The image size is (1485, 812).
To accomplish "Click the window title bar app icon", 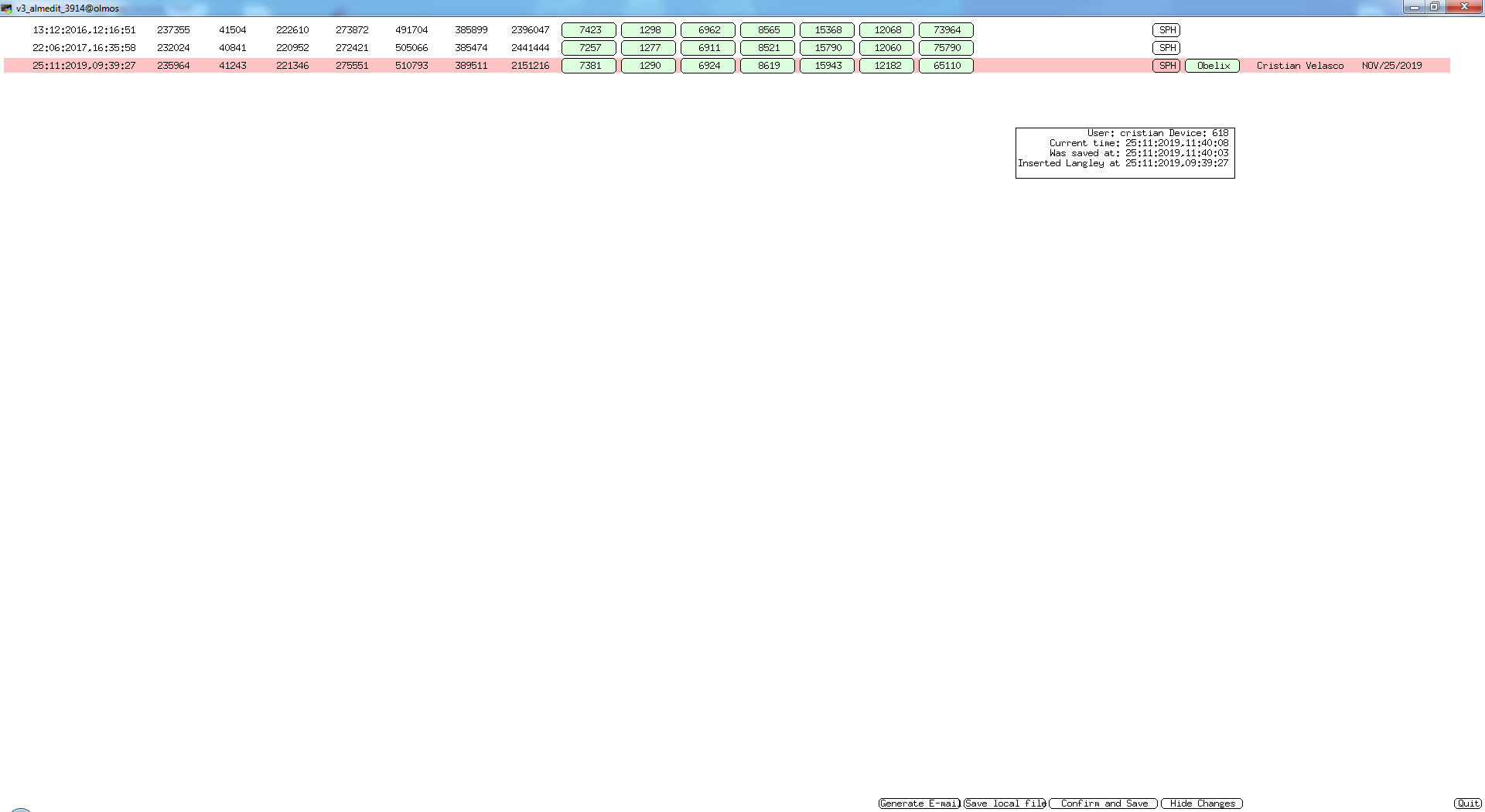I will [x=7, y=8].
